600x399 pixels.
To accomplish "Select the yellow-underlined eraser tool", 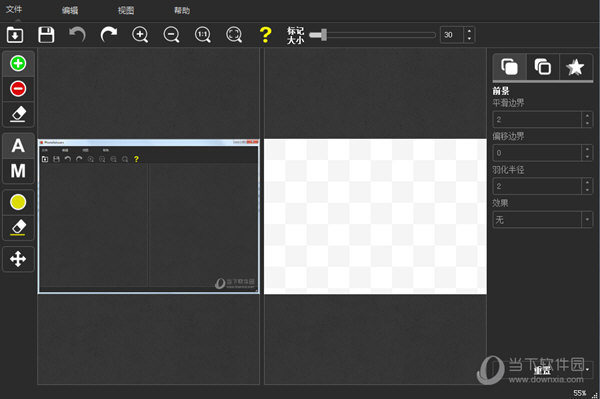I will click(x=18, y=228).
